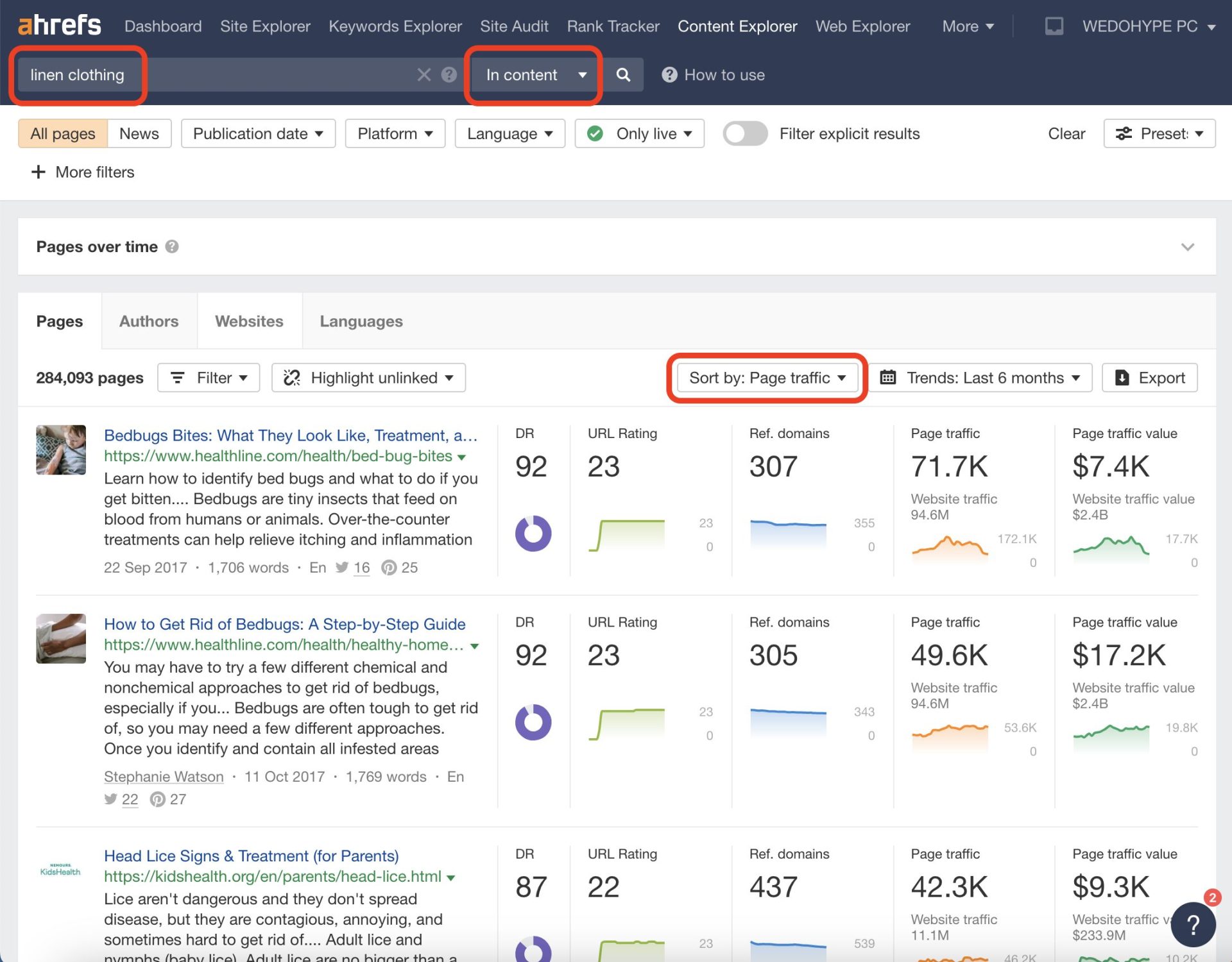Viewport: 1232px width, 962px height.
Task: Run search with the magnifier icon
Action: click(623, 75)
